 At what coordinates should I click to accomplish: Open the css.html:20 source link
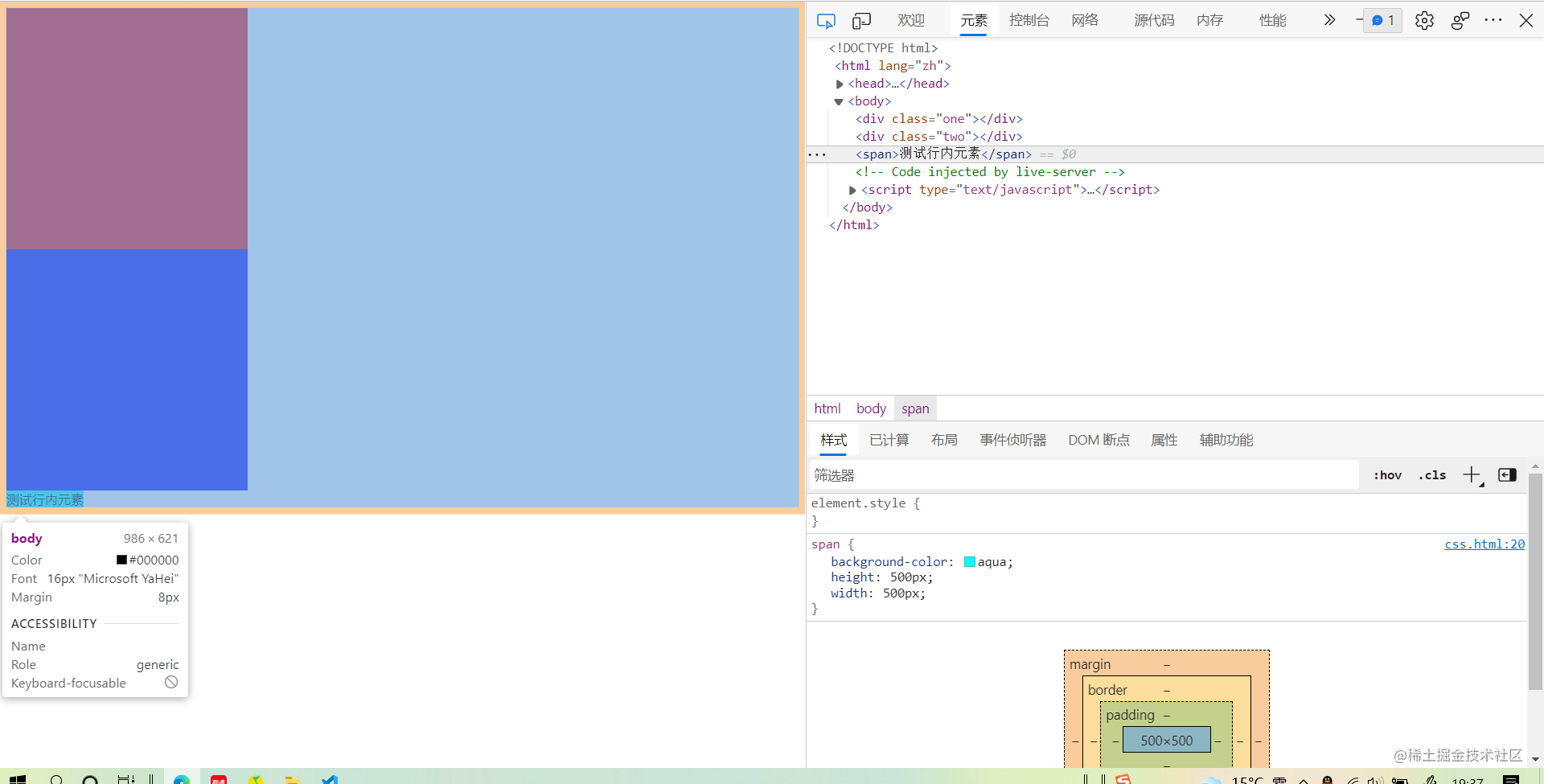[x=1484, y=544]
